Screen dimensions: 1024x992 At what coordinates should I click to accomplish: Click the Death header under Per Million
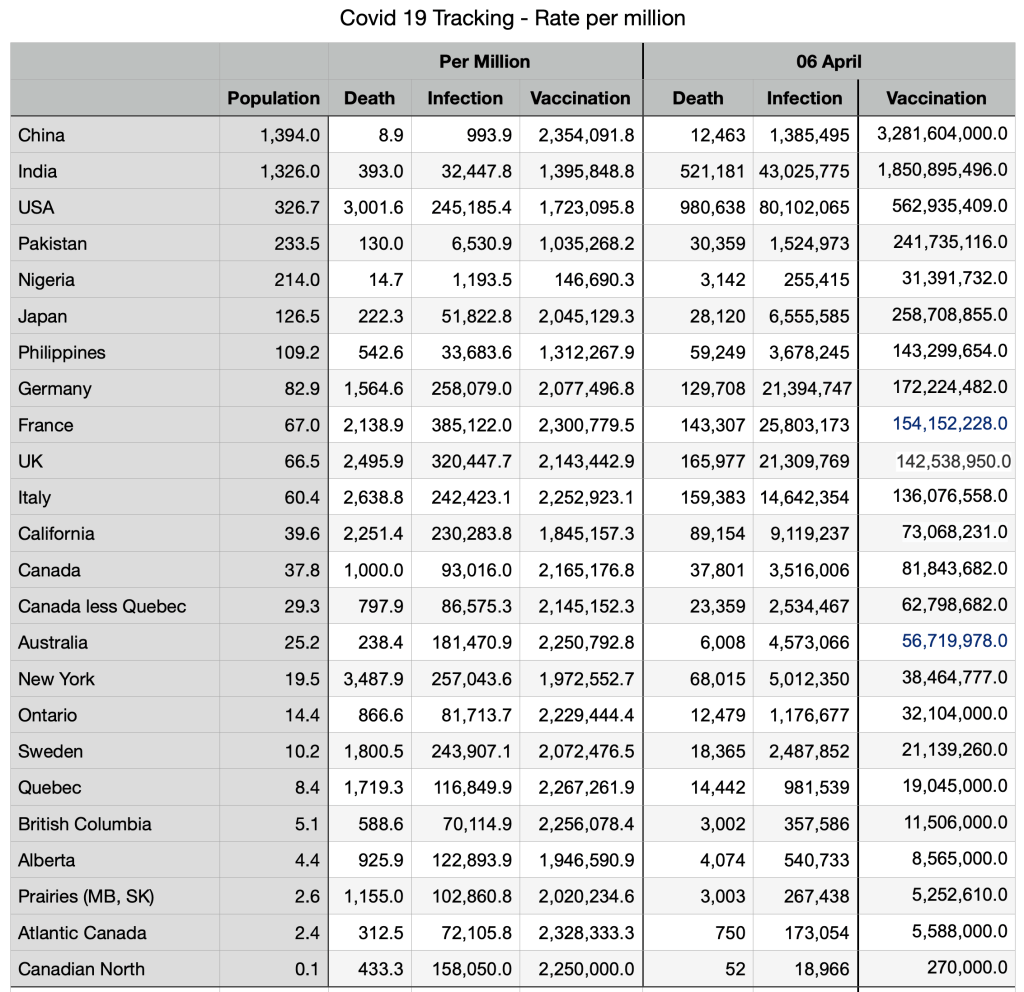point(369,98)
